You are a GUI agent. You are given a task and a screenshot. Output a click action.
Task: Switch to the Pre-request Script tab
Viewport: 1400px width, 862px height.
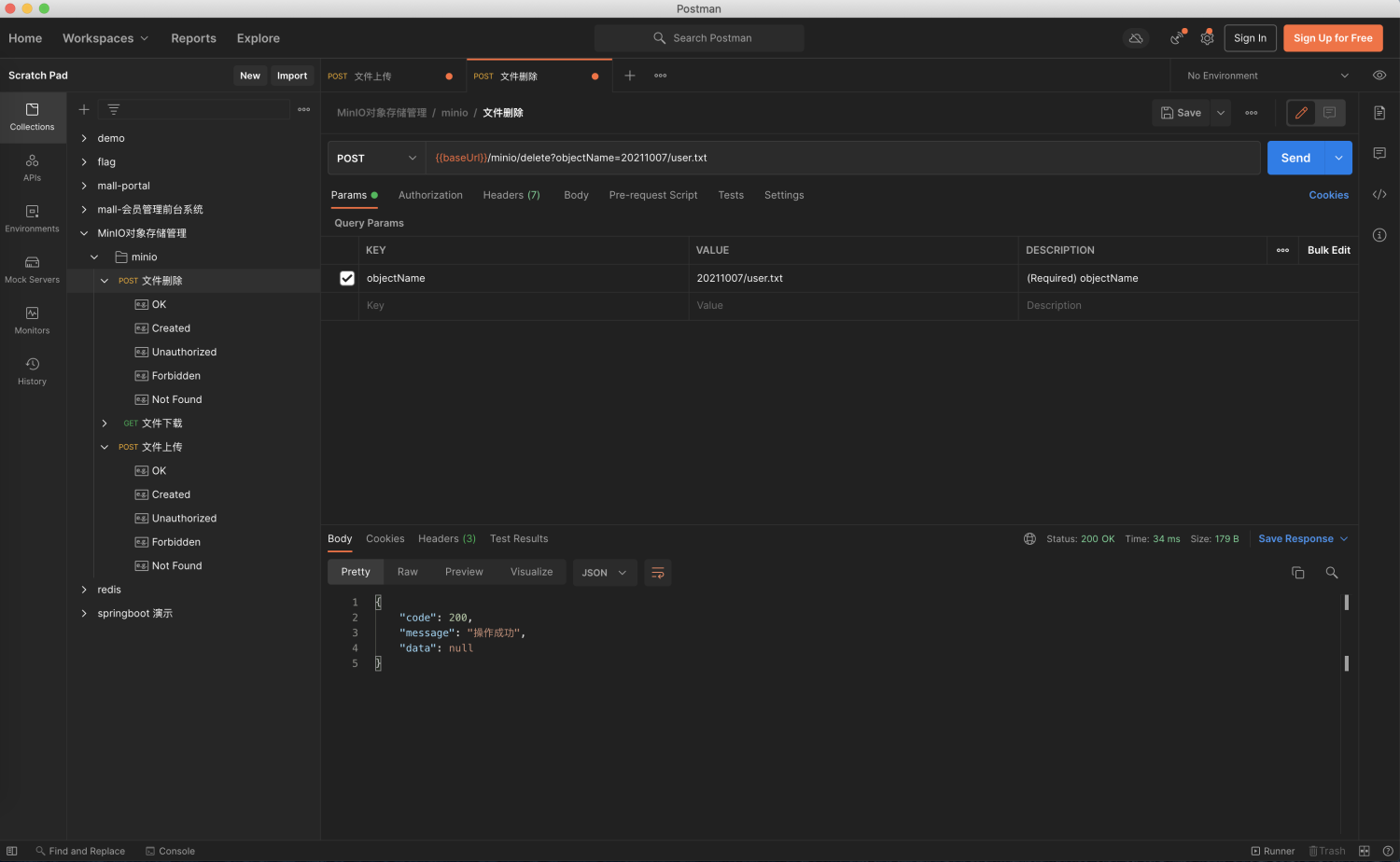click(x=653, y=195)
